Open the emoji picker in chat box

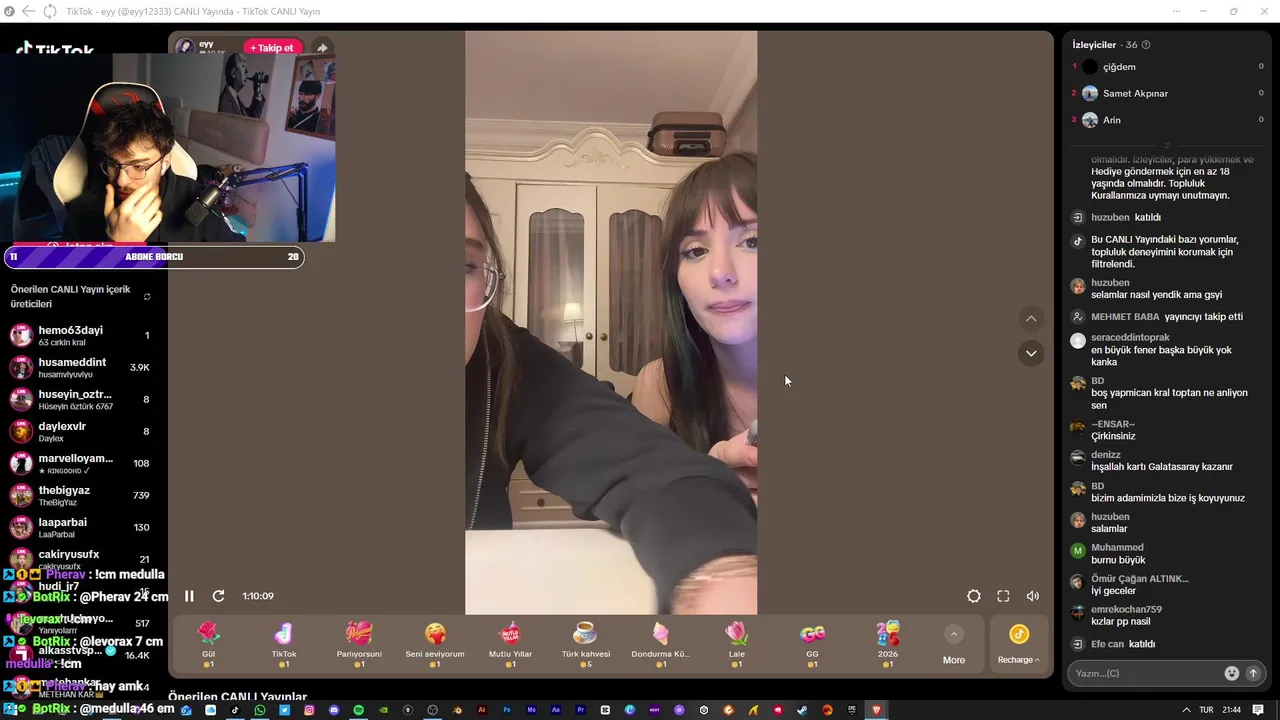click(x=1232, y=673)
